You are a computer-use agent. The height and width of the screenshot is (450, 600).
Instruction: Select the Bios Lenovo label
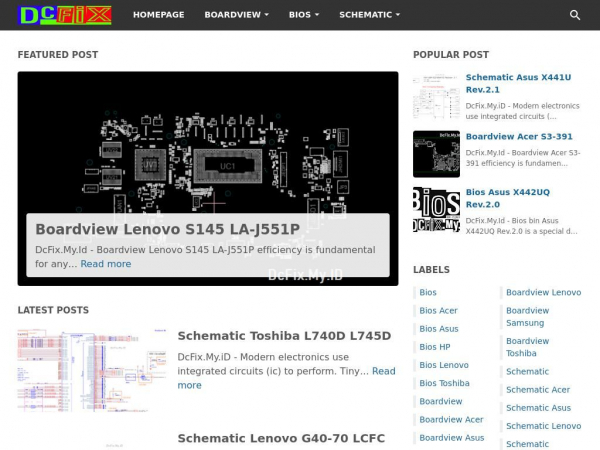(x=444, y=365)
